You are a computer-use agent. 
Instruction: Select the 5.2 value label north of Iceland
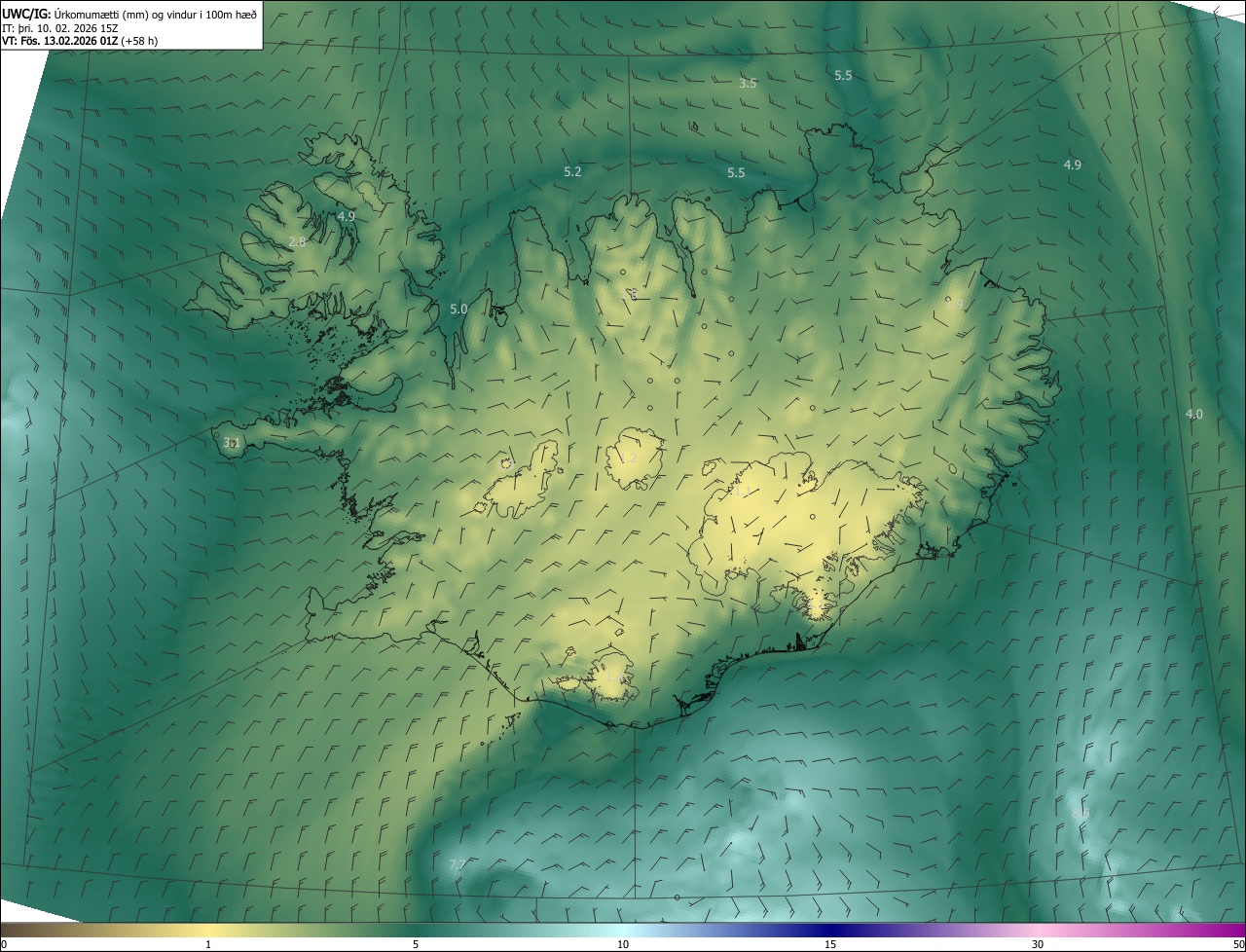pyautogui.click(x=572, y=172)
